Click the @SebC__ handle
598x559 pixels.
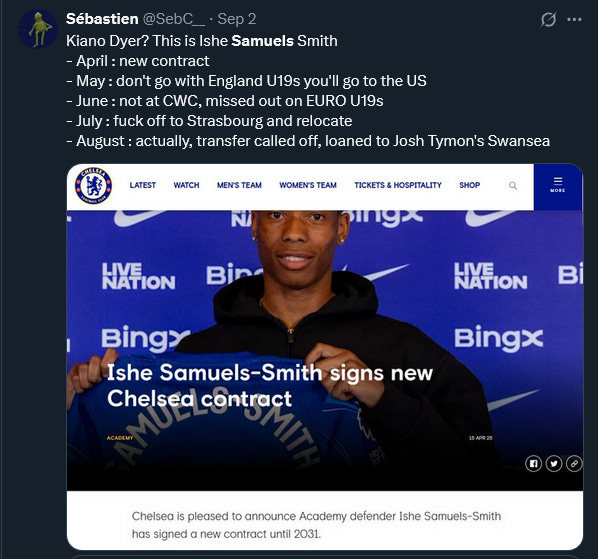coord(174,19)
